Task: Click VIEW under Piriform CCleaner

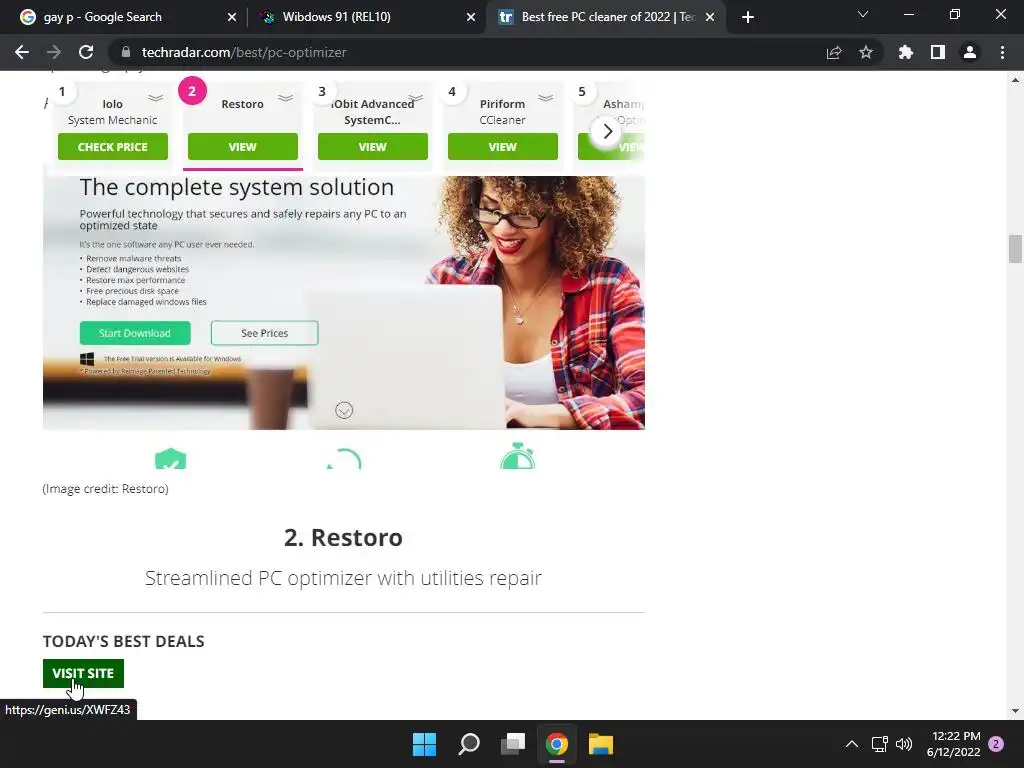Action: (x=502, y=147)
